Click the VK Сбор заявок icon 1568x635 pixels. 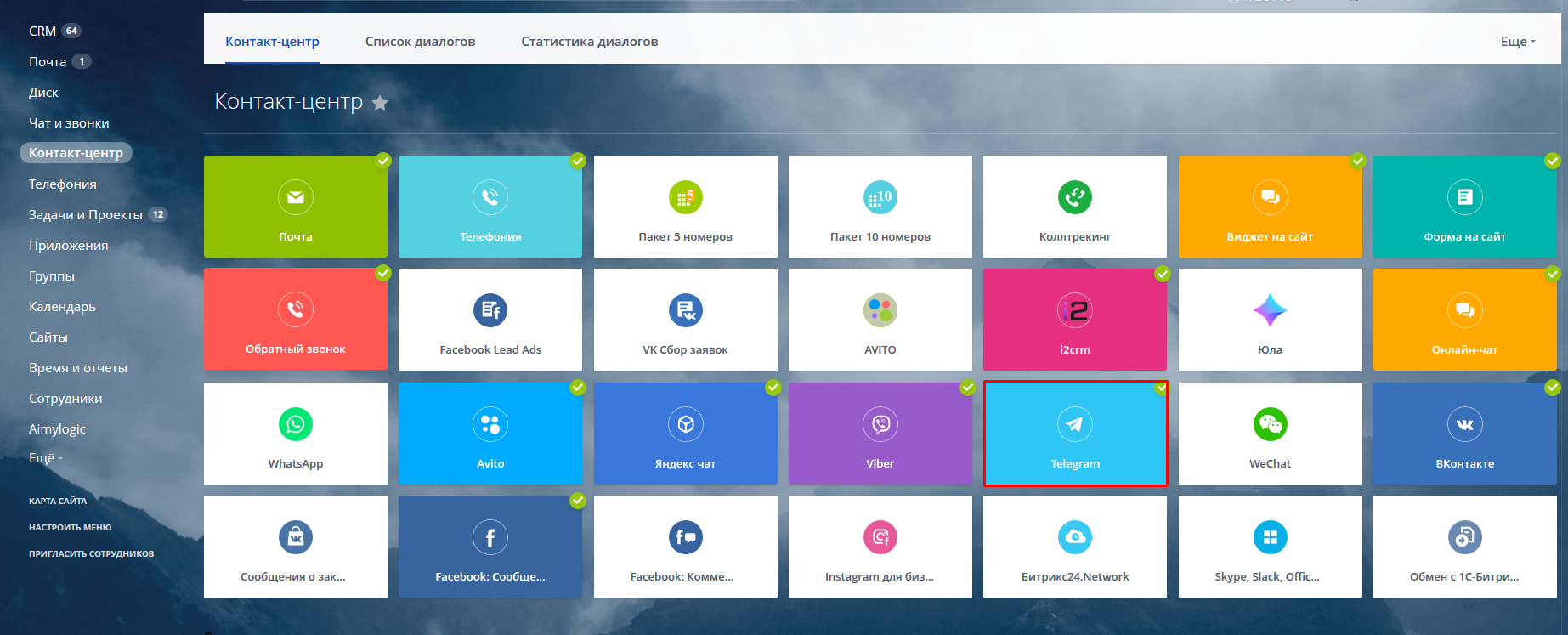[x=685, y=310]
